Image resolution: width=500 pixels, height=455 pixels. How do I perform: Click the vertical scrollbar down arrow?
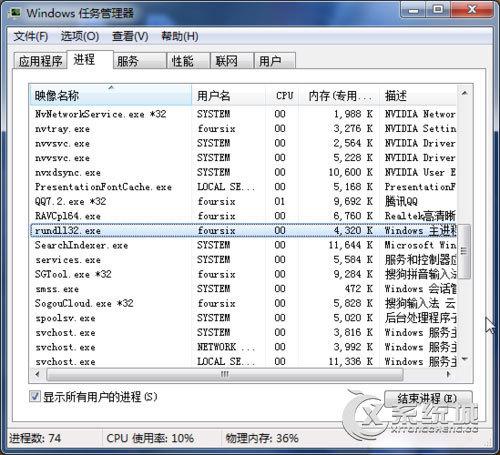coord(464,359)
